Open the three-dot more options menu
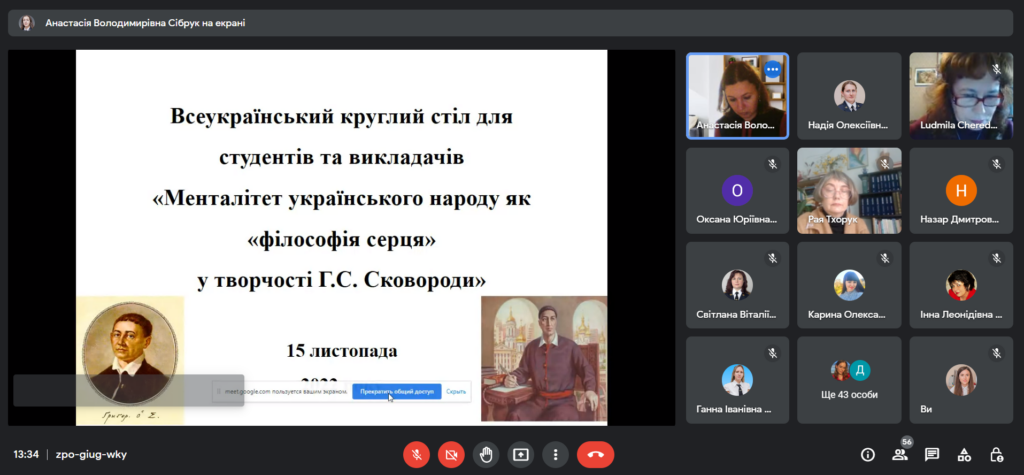The image size is (1024, 475). pos(555,454)
